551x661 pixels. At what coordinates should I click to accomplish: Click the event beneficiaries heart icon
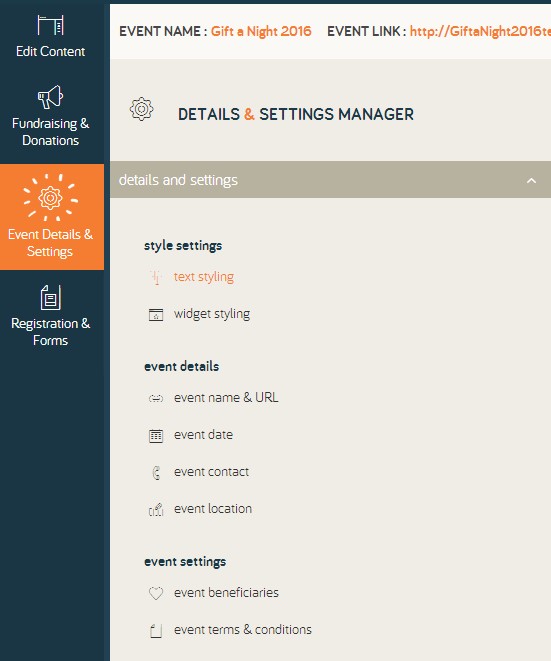coord(156,593)
